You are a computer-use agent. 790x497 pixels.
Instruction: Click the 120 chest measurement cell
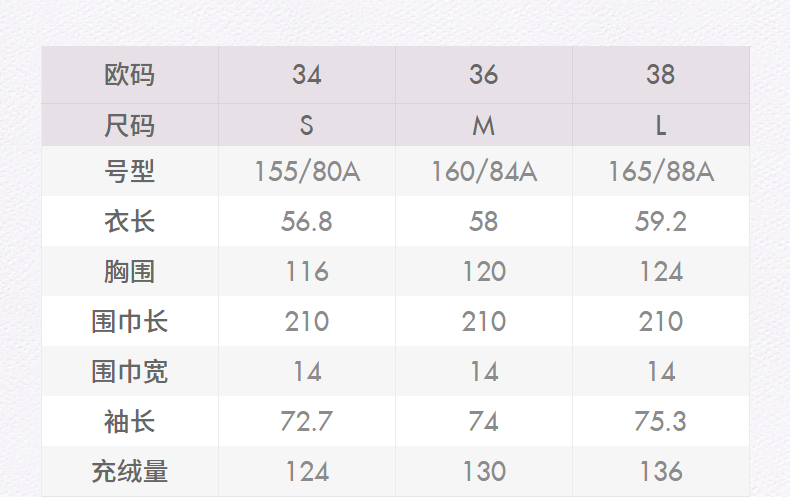click(484, 271)
